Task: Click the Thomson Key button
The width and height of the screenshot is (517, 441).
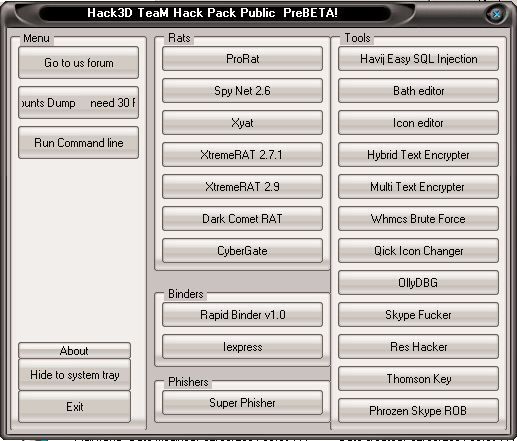Action: click(418, 379)
